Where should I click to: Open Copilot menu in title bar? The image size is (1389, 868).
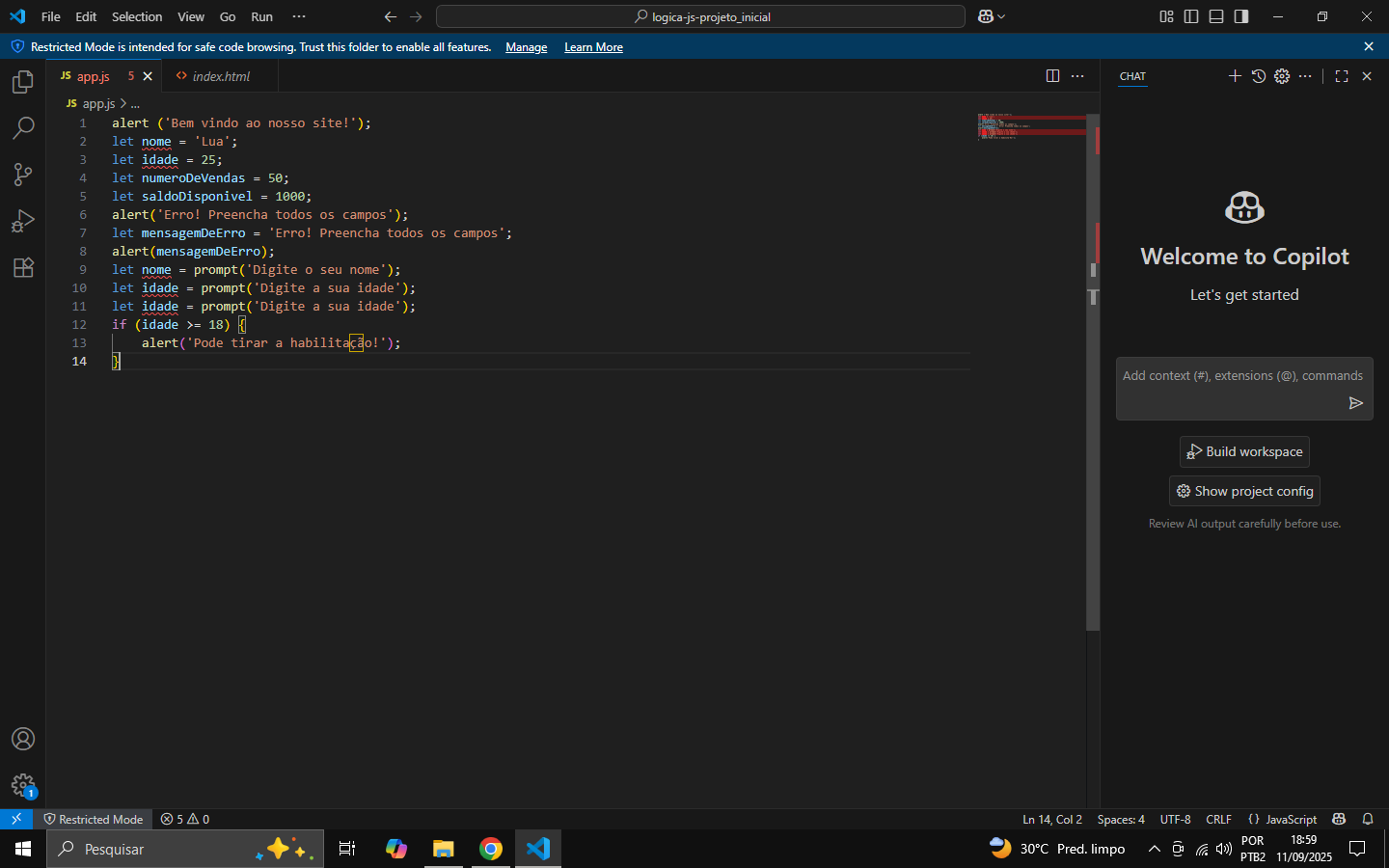click(x=991, y=16)
